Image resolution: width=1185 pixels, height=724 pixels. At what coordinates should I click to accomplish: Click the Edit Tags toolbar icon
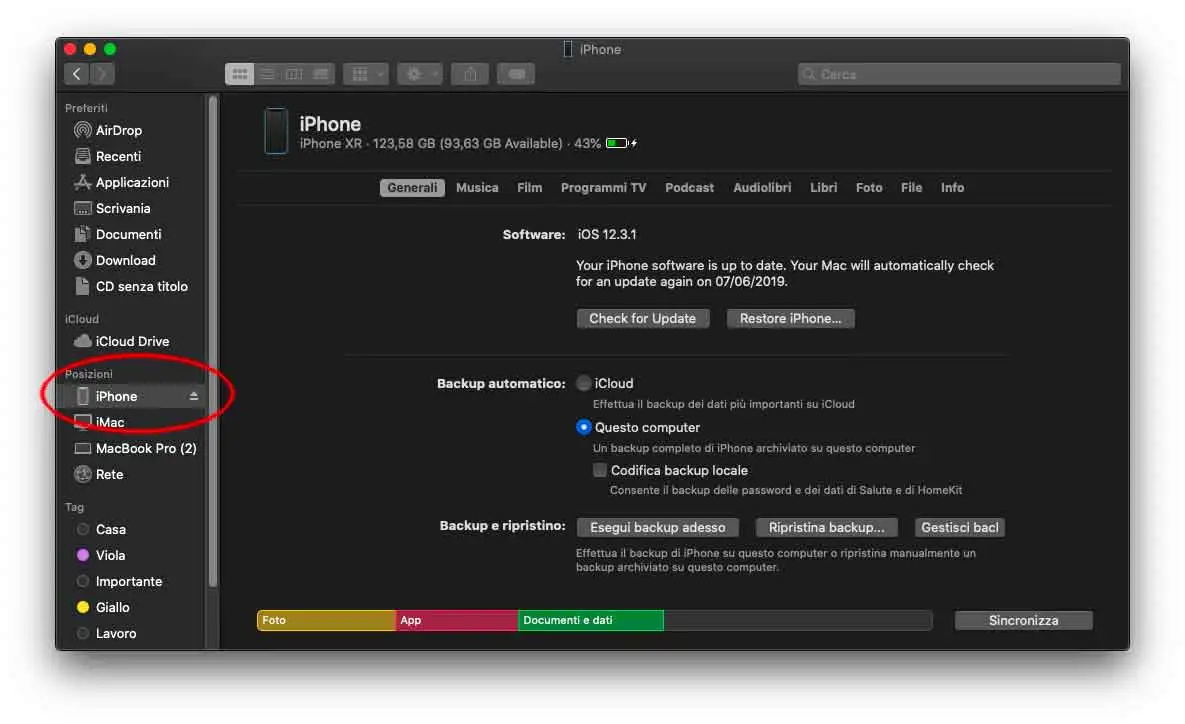(x=516, y=73)
